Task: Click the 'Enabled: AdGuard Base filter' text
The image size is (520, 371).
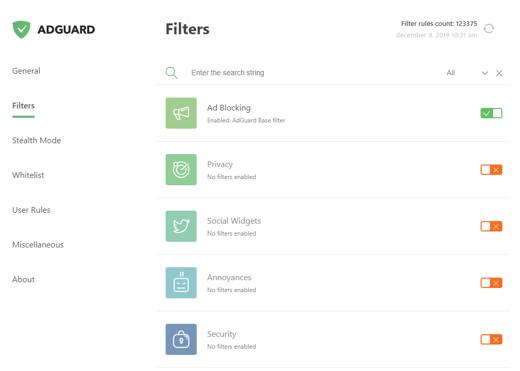Action: click(246, 120)
